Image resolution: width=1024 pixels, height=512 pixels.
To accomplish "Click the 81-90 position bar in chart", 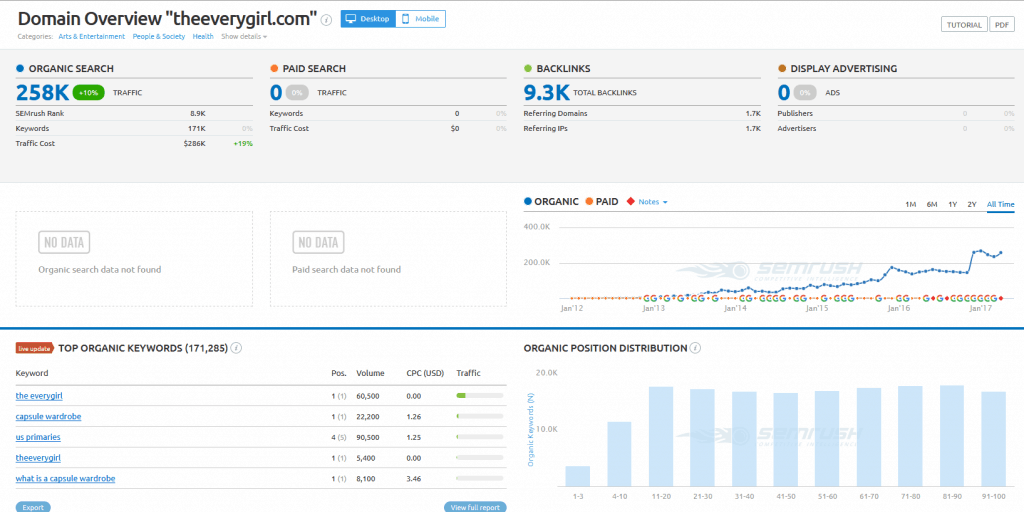I will [x=952, y=436].
